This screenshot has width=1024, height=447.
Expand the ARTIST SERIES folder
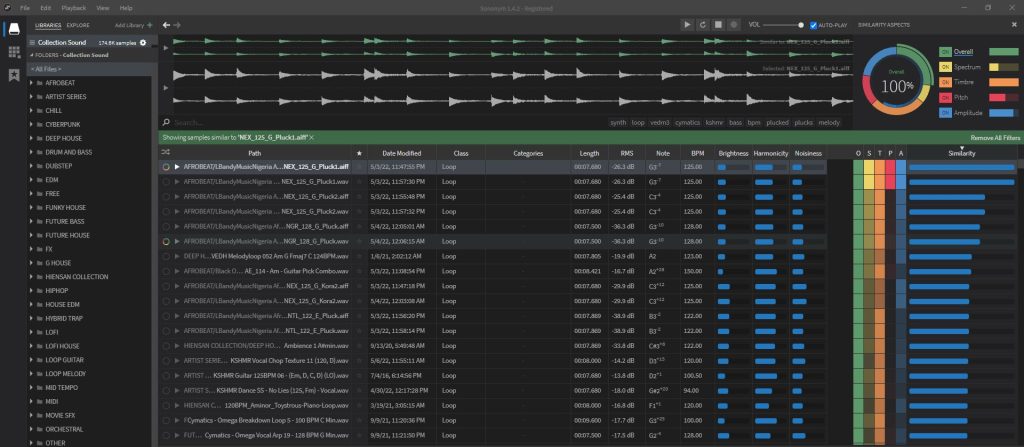pyautogui.click(x=31, y=97)
